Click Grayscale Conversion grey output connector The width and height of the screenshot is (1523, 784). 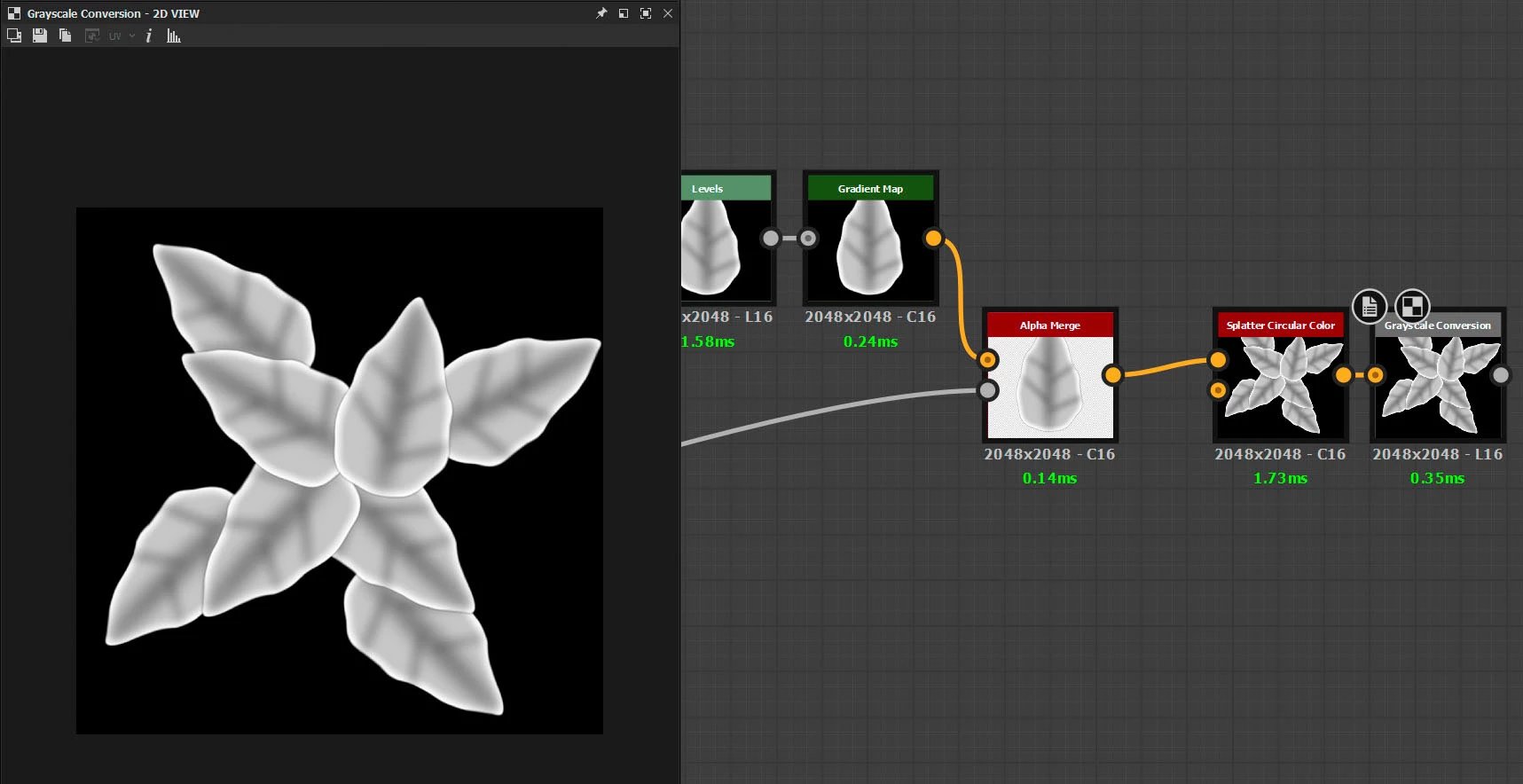click(x=1500, y=375)
